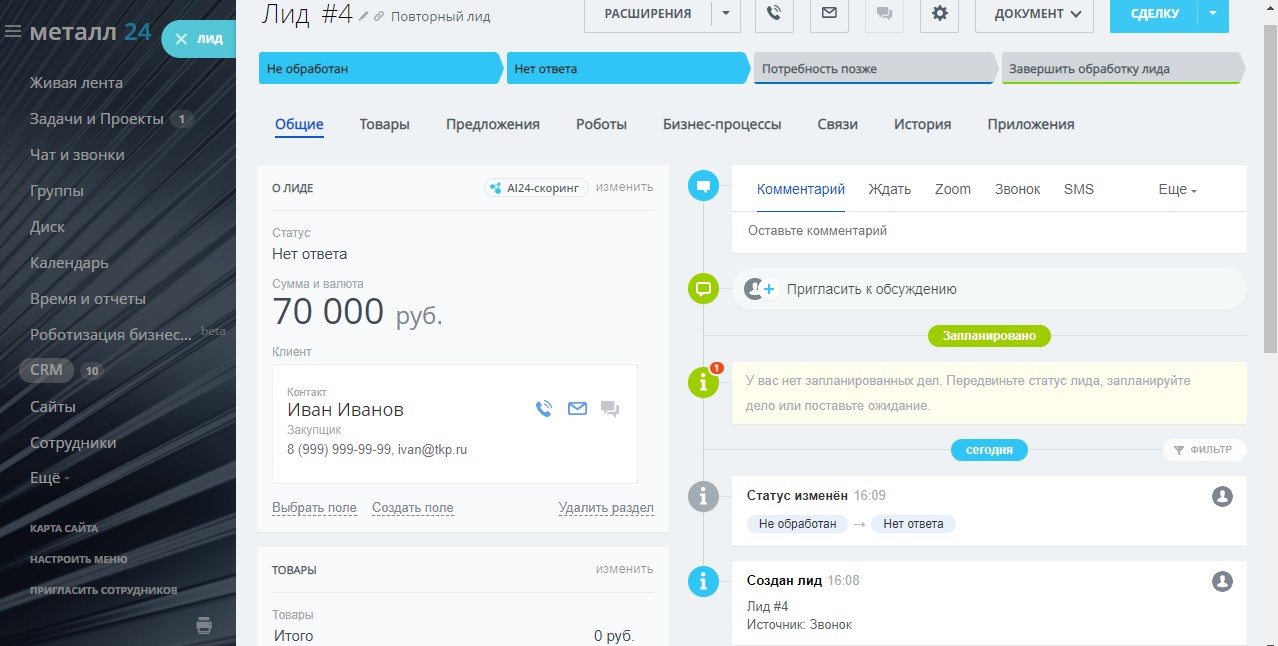This screenshot has width=1278, height=646.
Task: Open settings via the gear icon
Action: [x=939, y=14]
